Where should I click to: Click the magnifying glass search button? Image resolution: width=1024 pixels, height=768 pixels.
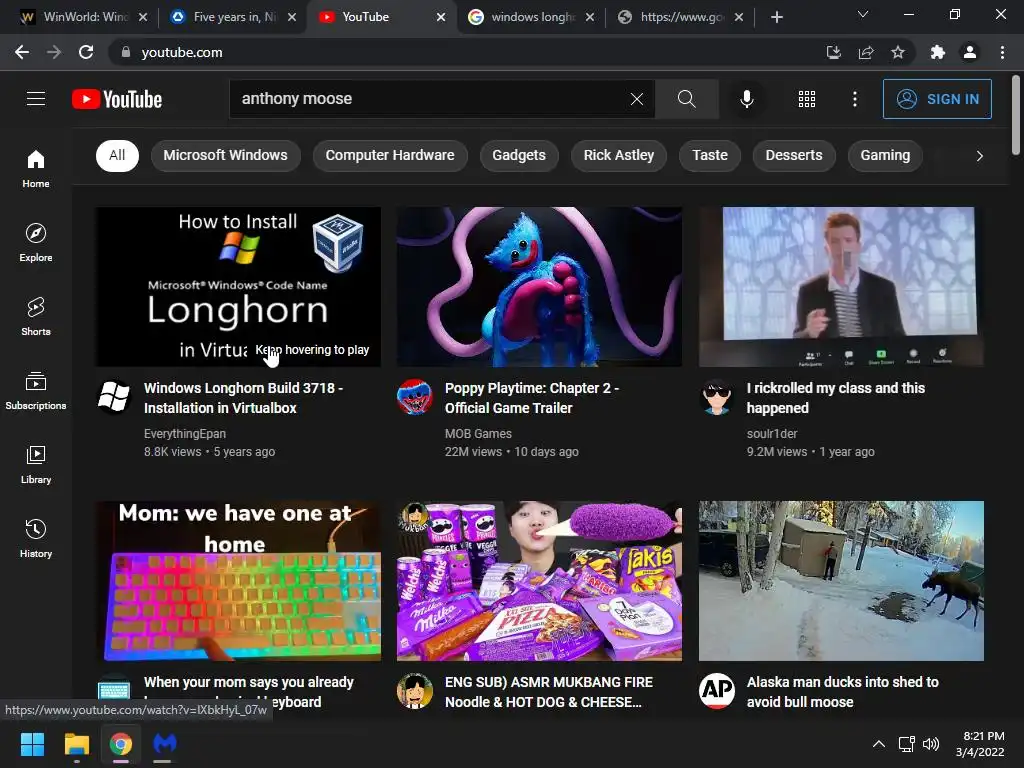[x=686, y=99]
